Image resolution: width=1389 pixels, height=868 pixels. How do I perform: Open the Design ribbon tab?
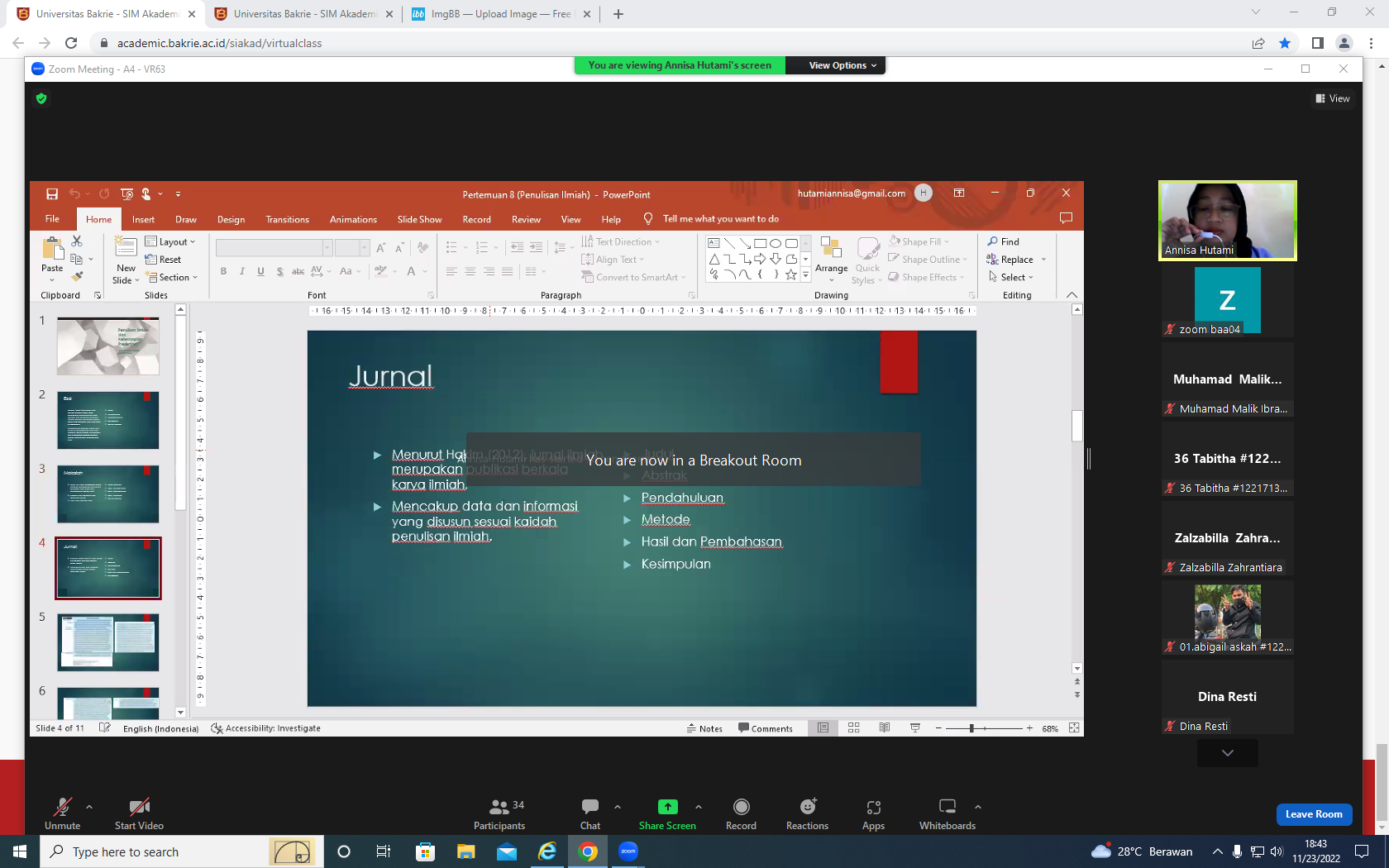(x=231, y=219)
